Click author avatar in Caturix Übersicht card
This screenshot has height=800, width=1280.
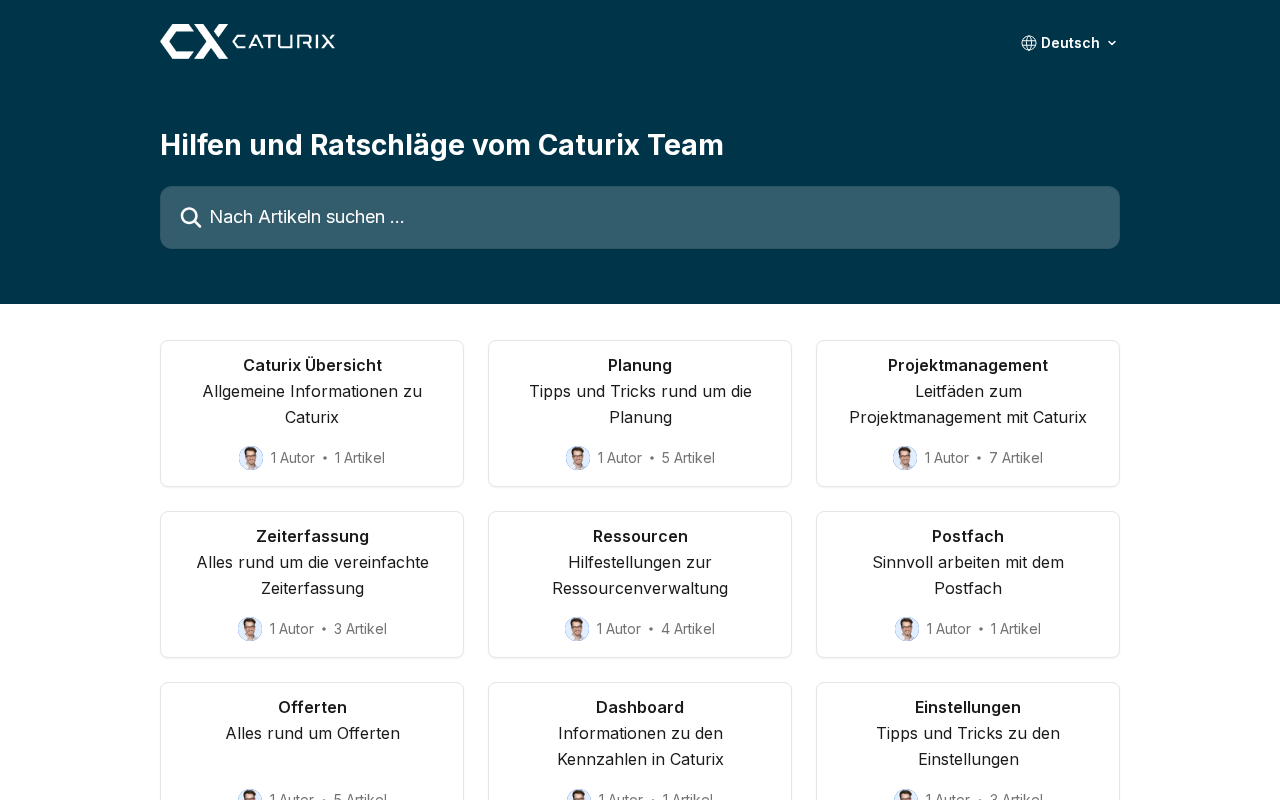(251, 458)
